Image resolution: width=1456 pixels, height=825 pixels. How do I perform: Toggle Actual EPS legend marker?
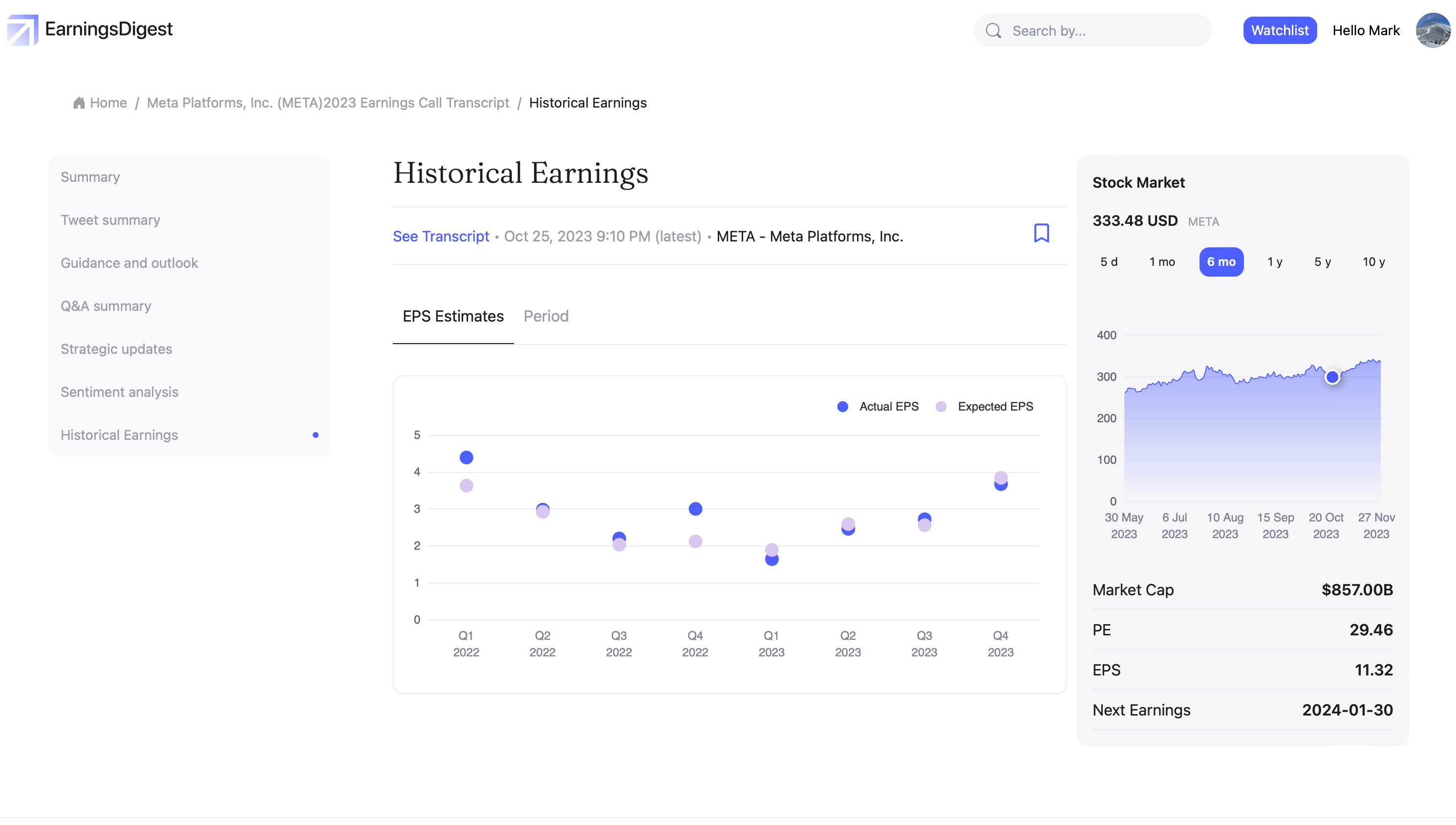point(843,406)
